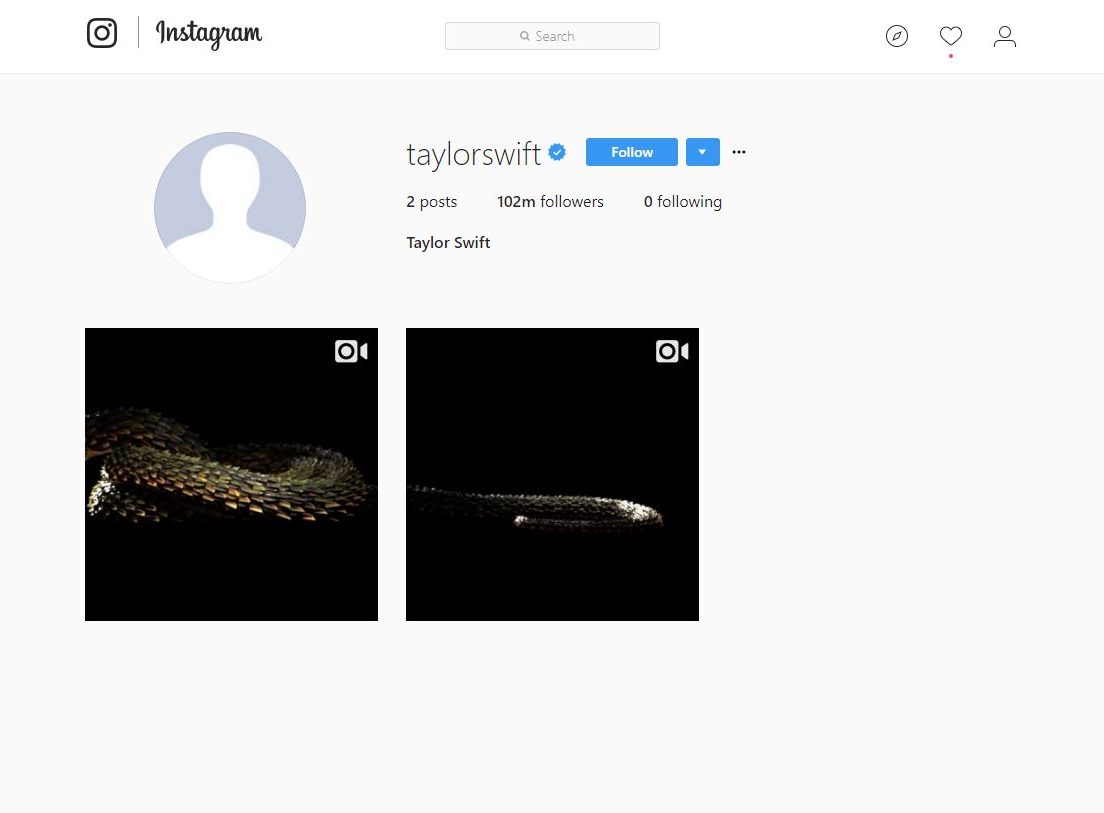Screen dimensions: 1104x813
Task: Click the taylorswift username heading
Action: pyautogui.click(x=473, y=154)
